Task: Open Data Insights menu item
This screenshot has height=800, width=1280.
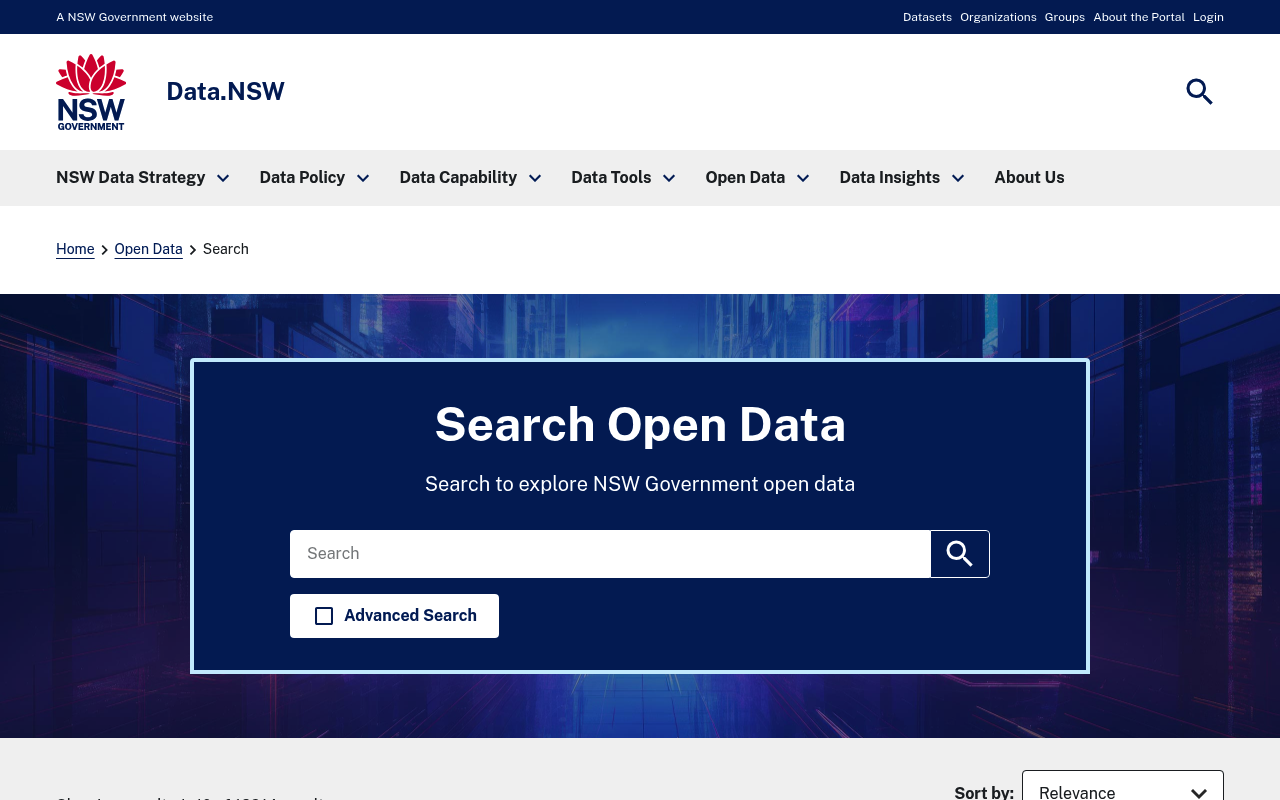Action: pos(890,177)
